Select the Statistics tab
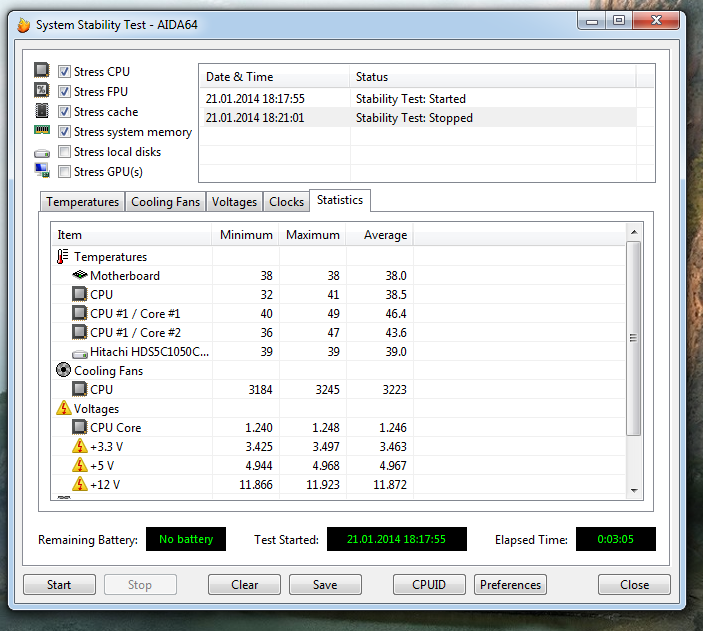This screenshot has width=703, height=631. (340, 200)
